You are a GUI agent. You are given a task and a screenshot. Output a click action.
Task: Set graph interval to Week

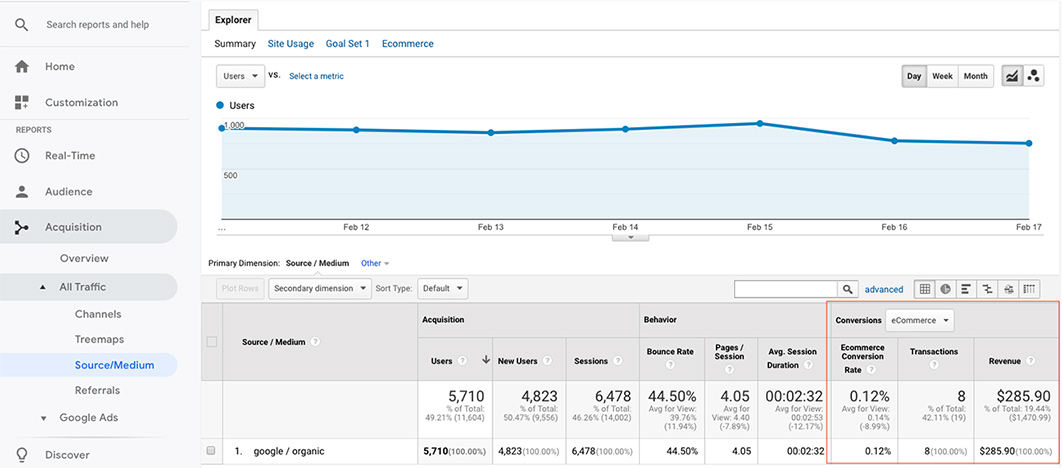pos(942,76)
